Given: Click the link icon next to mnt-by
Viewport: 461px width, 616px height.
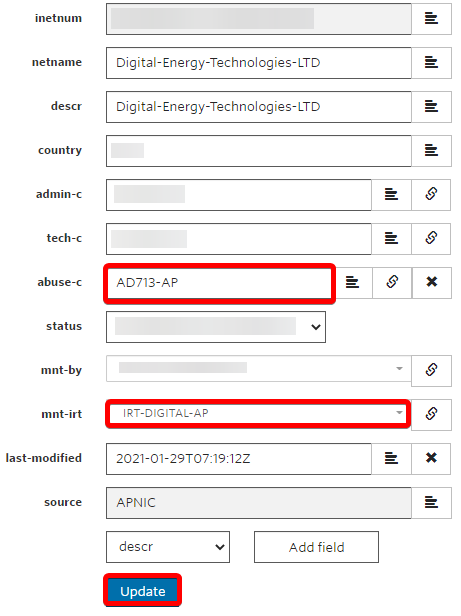Looking at the screenshot, I should pyautogui.click(x=431, y=370).
